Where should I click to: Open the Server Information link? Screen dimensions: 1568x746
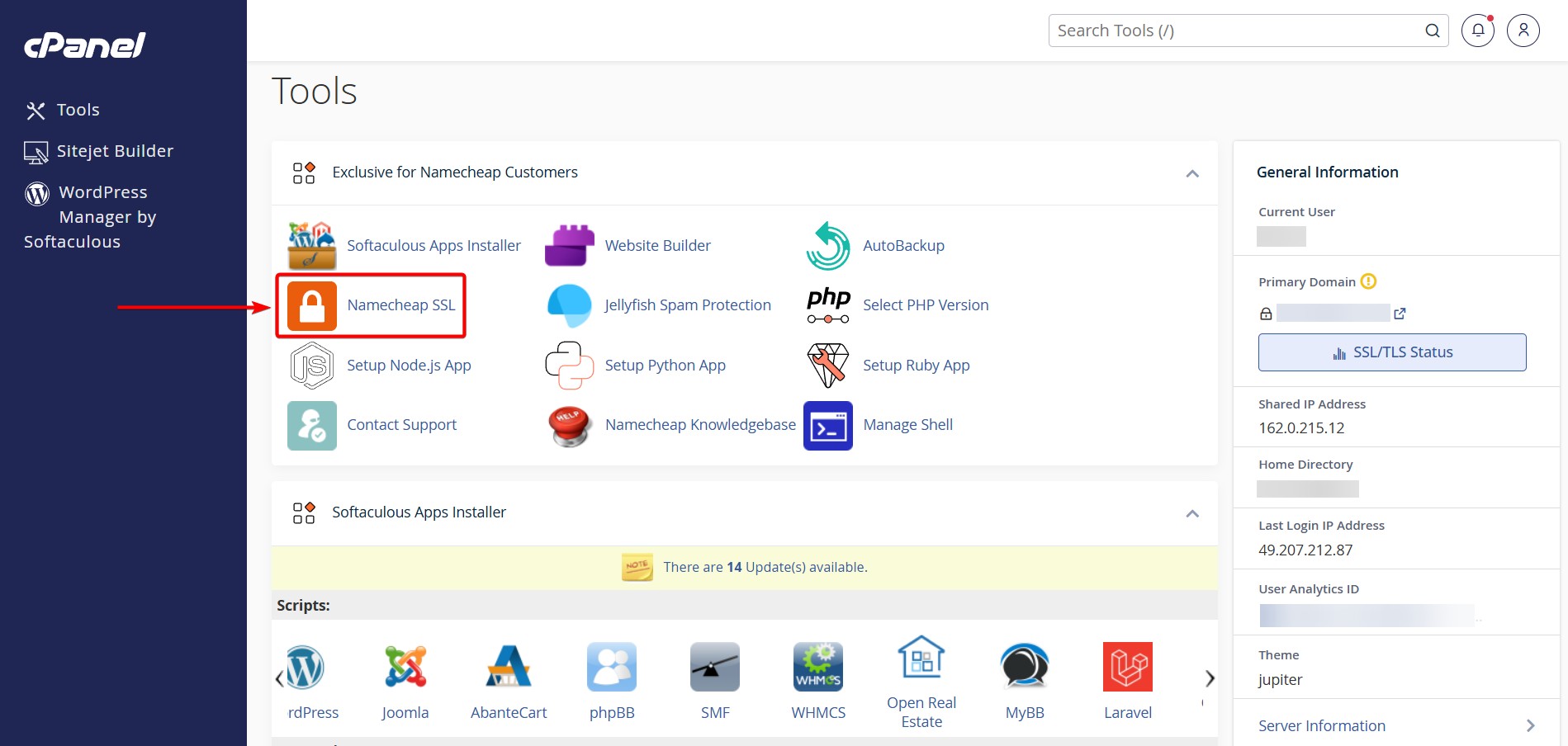(x=1322, y=726)
